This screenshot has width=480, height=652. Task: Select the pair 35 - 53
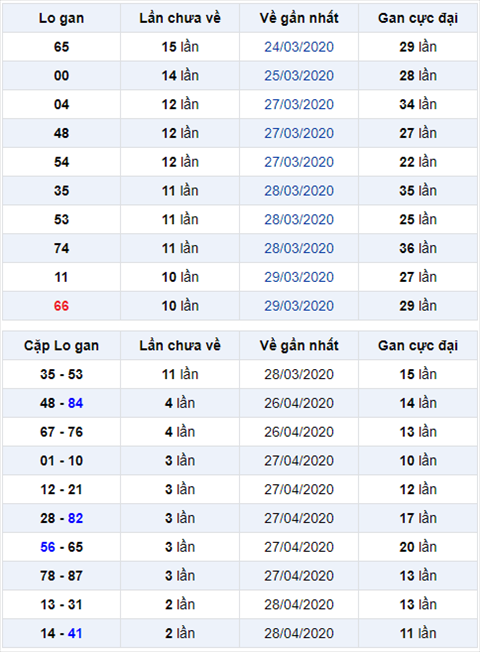pos(61,374)
